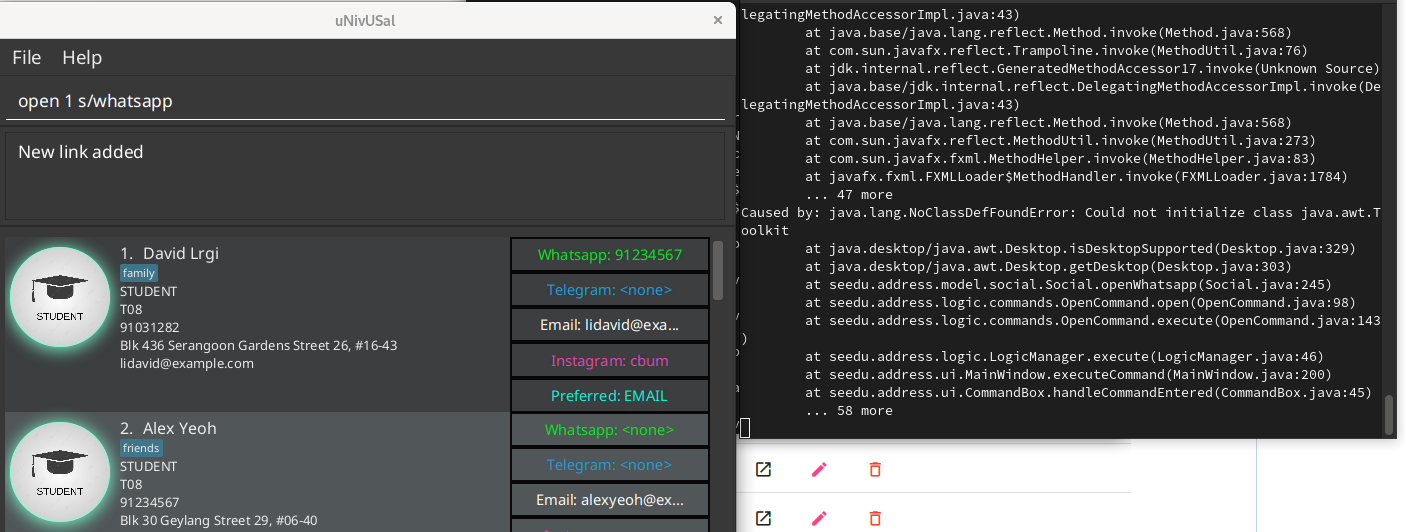The image size is (1405, 532).
Task: Open Alex Yeoh's Telegram: <none> entry
Action: tap(610, 465)
